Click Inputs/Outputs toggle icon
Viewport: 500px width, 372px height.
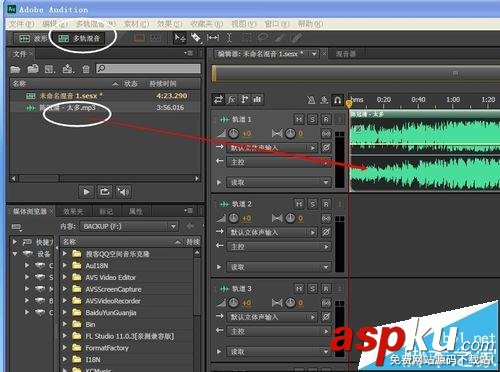pyautogui.click(x=219, y=99)
